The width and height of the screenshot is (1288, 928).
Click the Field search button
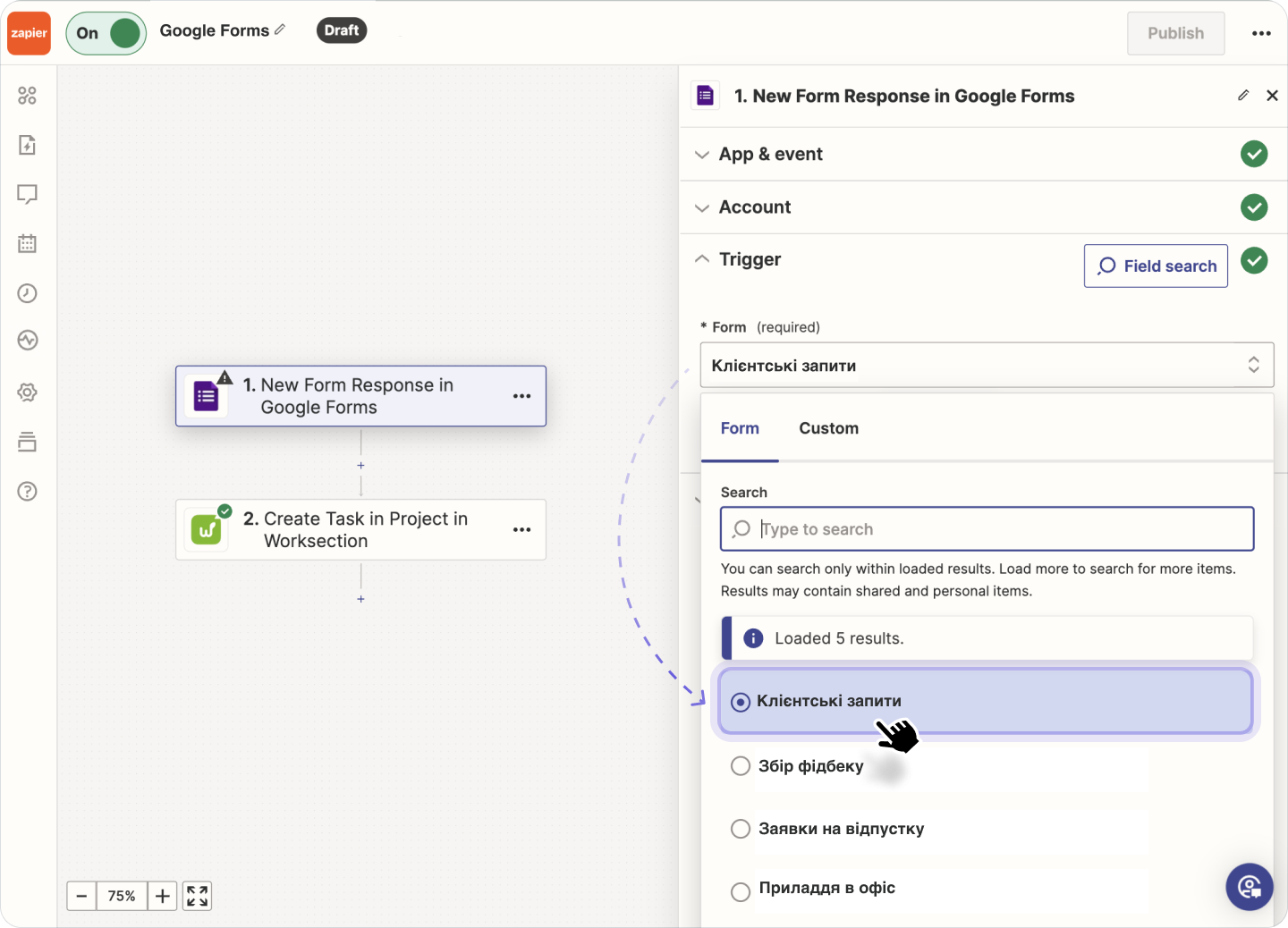click(1155, 266)
